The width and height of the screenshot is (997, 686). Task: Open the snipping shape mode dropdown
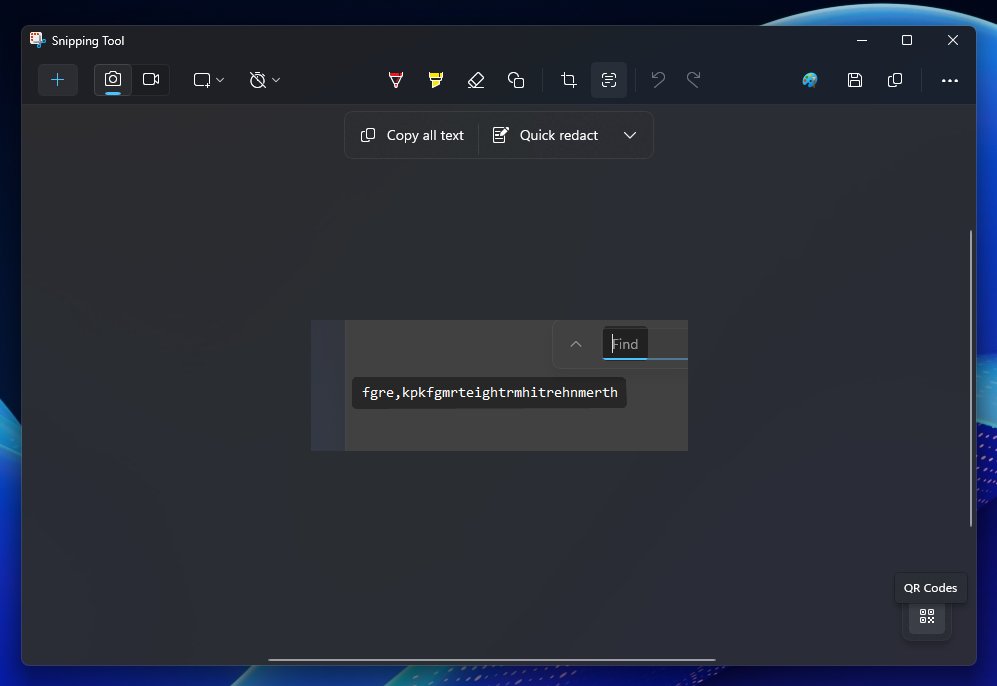pos(209,80)
